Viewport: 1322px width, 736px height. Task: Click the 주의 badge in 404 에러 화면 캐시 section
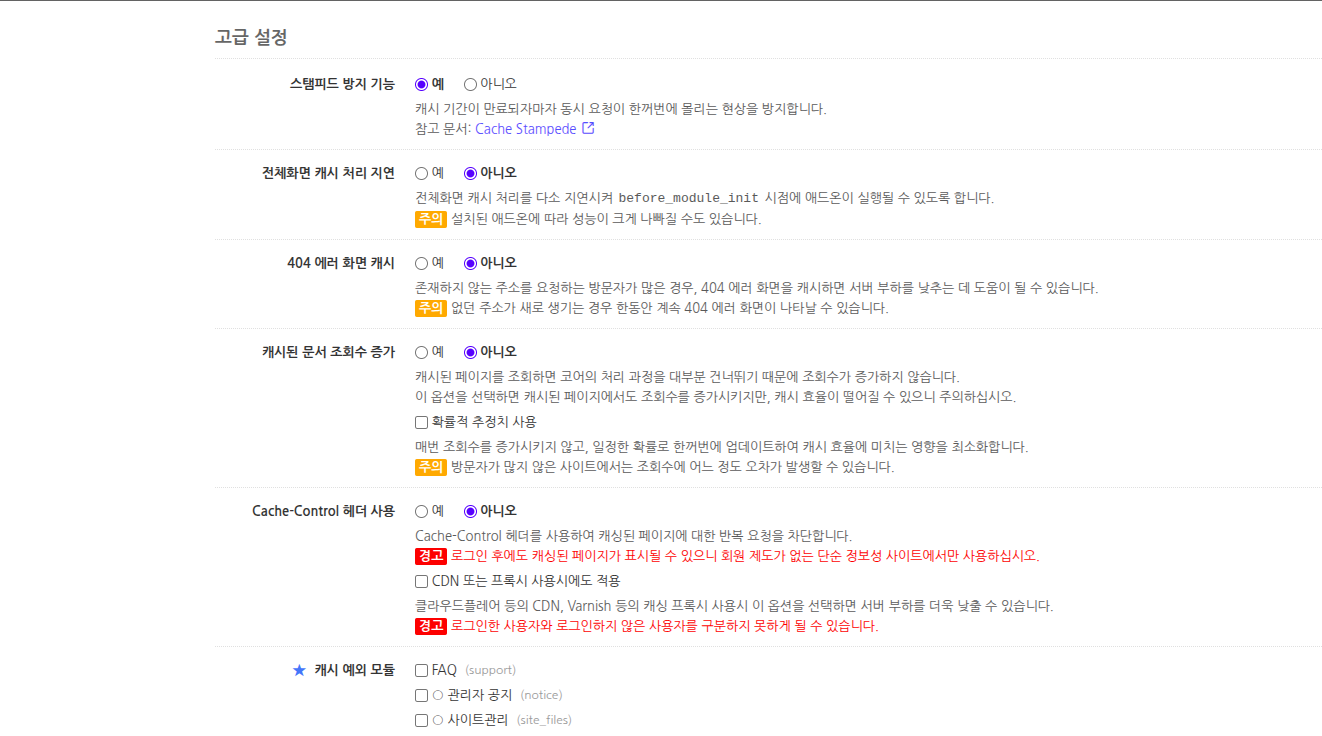[x=430, y=309]
